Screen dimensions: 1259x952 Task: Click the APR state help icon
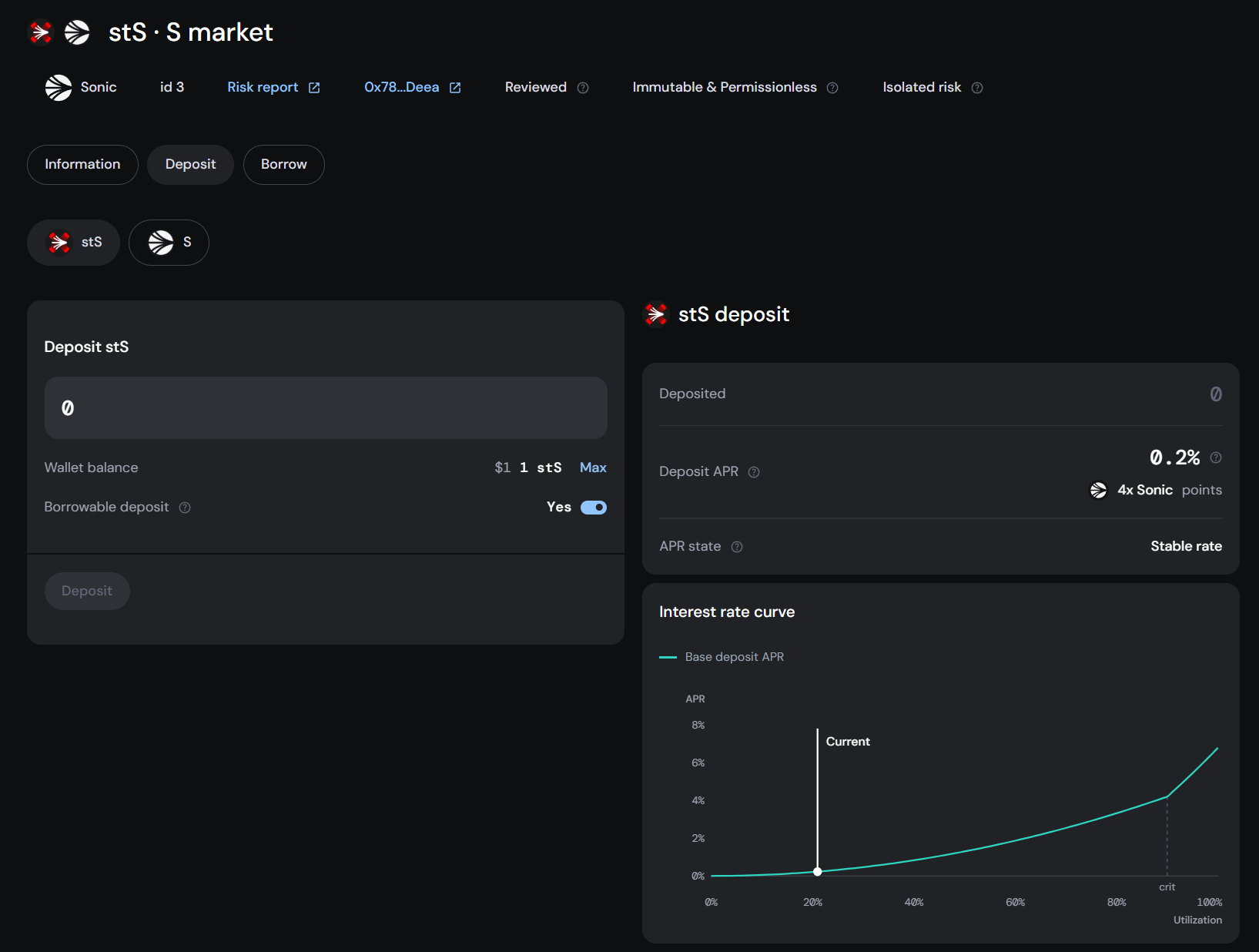(736, 547)
